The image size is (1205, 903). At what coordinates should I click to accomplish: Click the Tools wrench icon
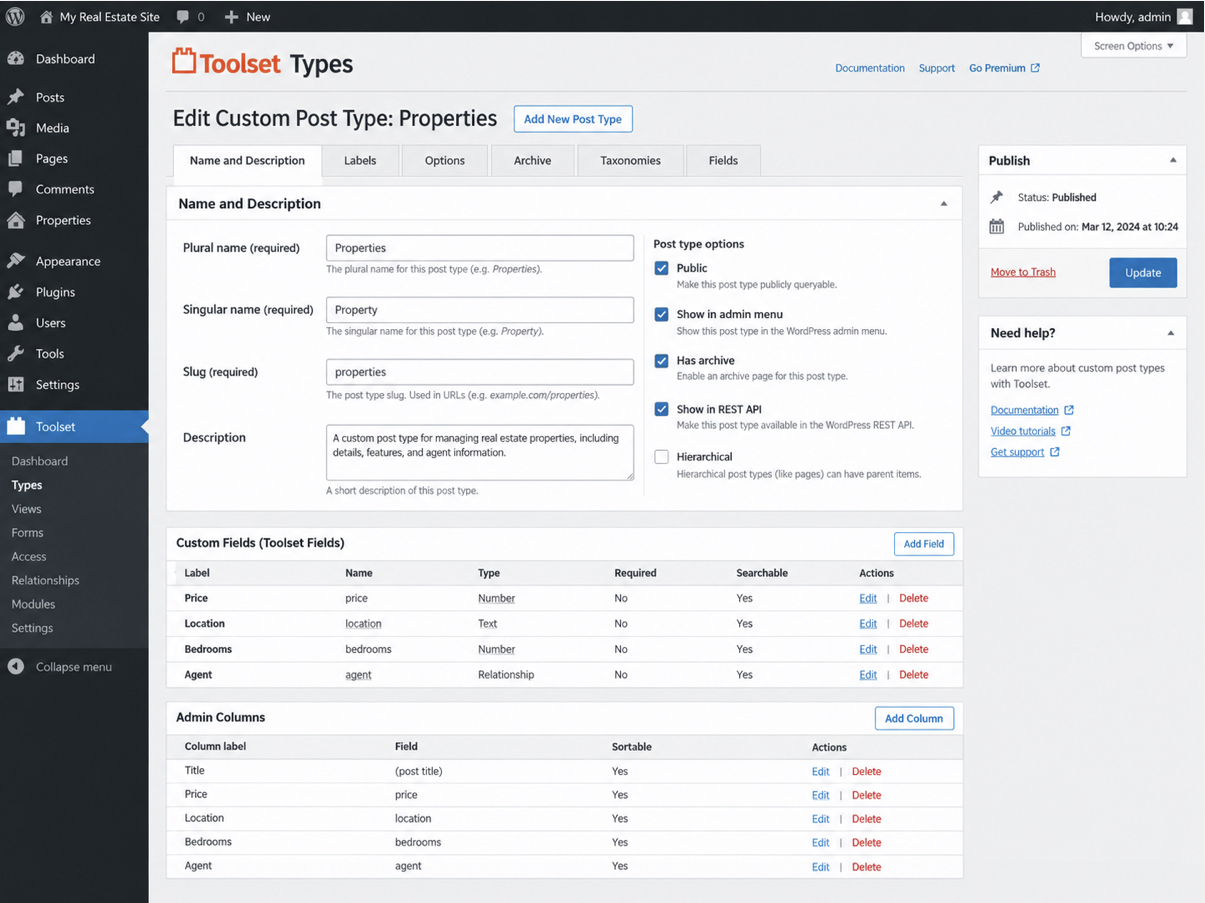(x=15, y=354)
